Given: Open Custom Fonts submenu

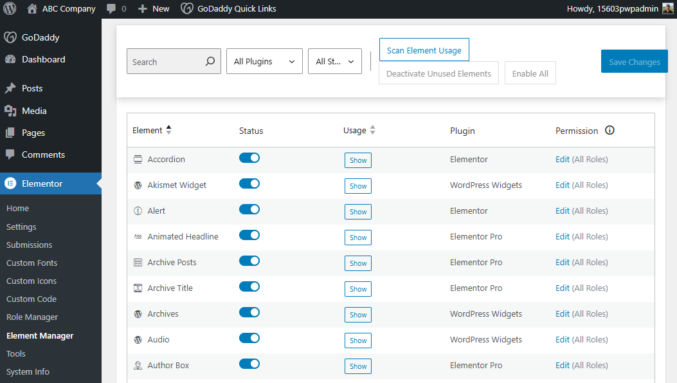Looking at the screenshot, I should pos(32,263).
